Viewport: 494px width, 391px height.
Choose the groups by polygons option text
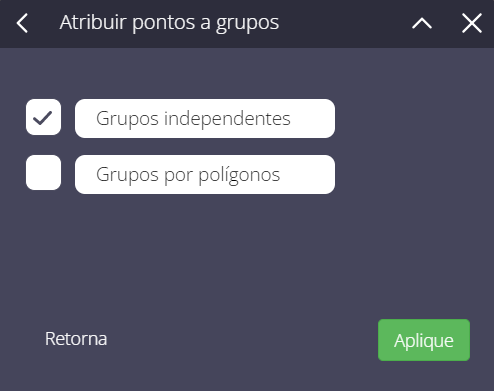188,175
